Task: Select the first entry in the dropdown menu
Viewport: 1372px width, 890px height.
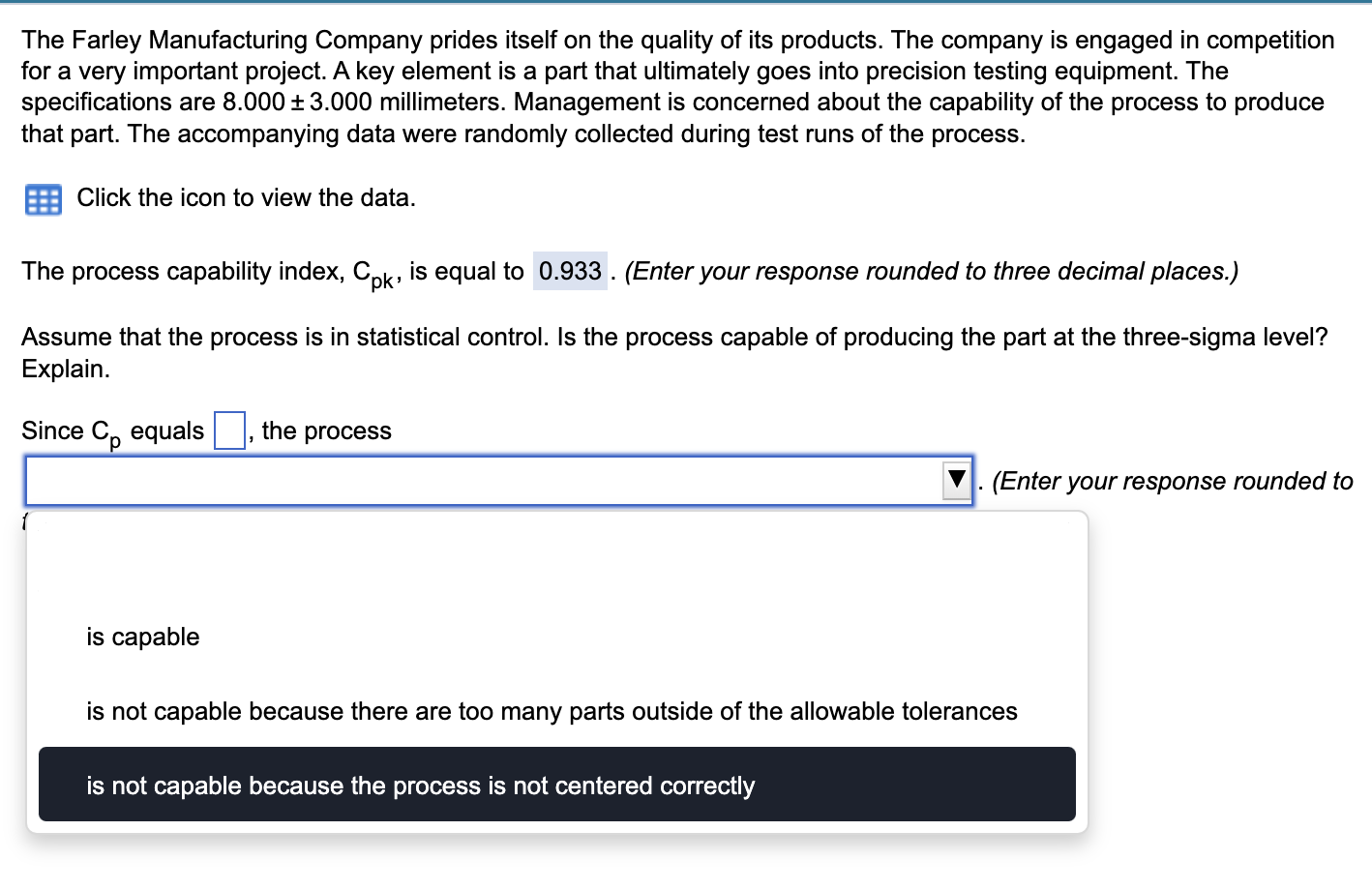Action: click(x=142, y=637)
